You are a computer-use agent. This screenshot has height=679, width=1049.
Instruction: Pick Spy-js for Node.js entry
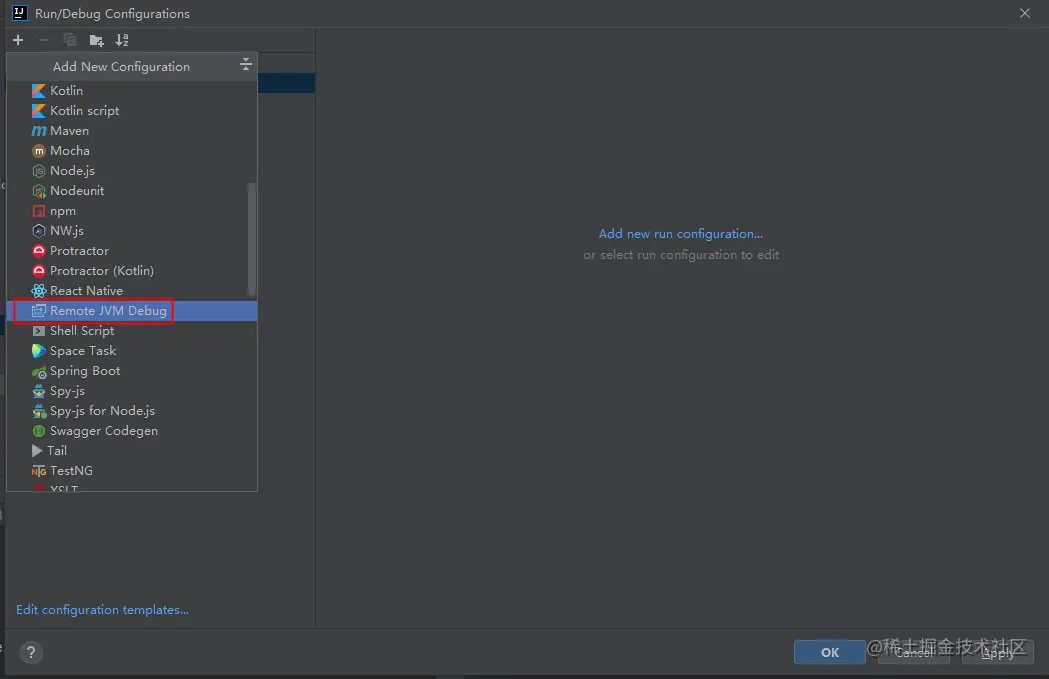132,411
